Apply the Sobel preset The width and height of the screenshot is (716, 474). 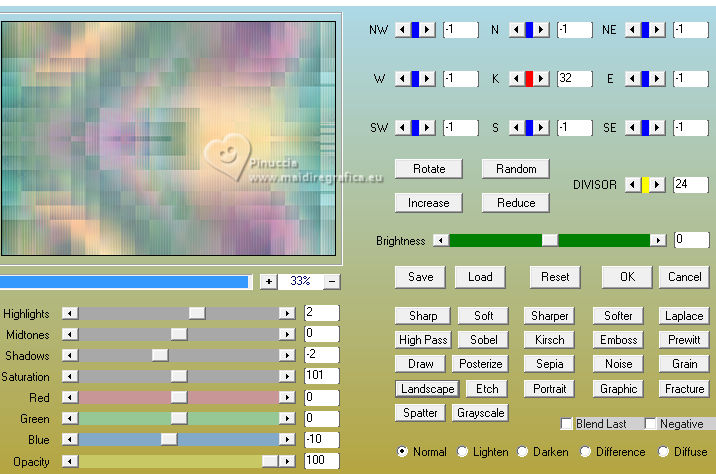(484, 340)
